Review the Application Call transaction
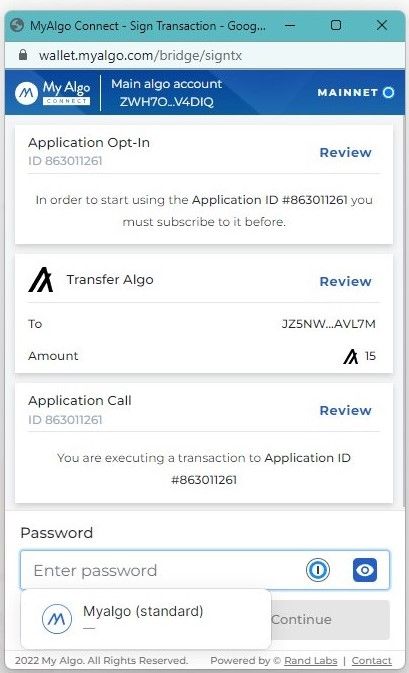Viewport: 409px width, 673px height. click(345, 410)
